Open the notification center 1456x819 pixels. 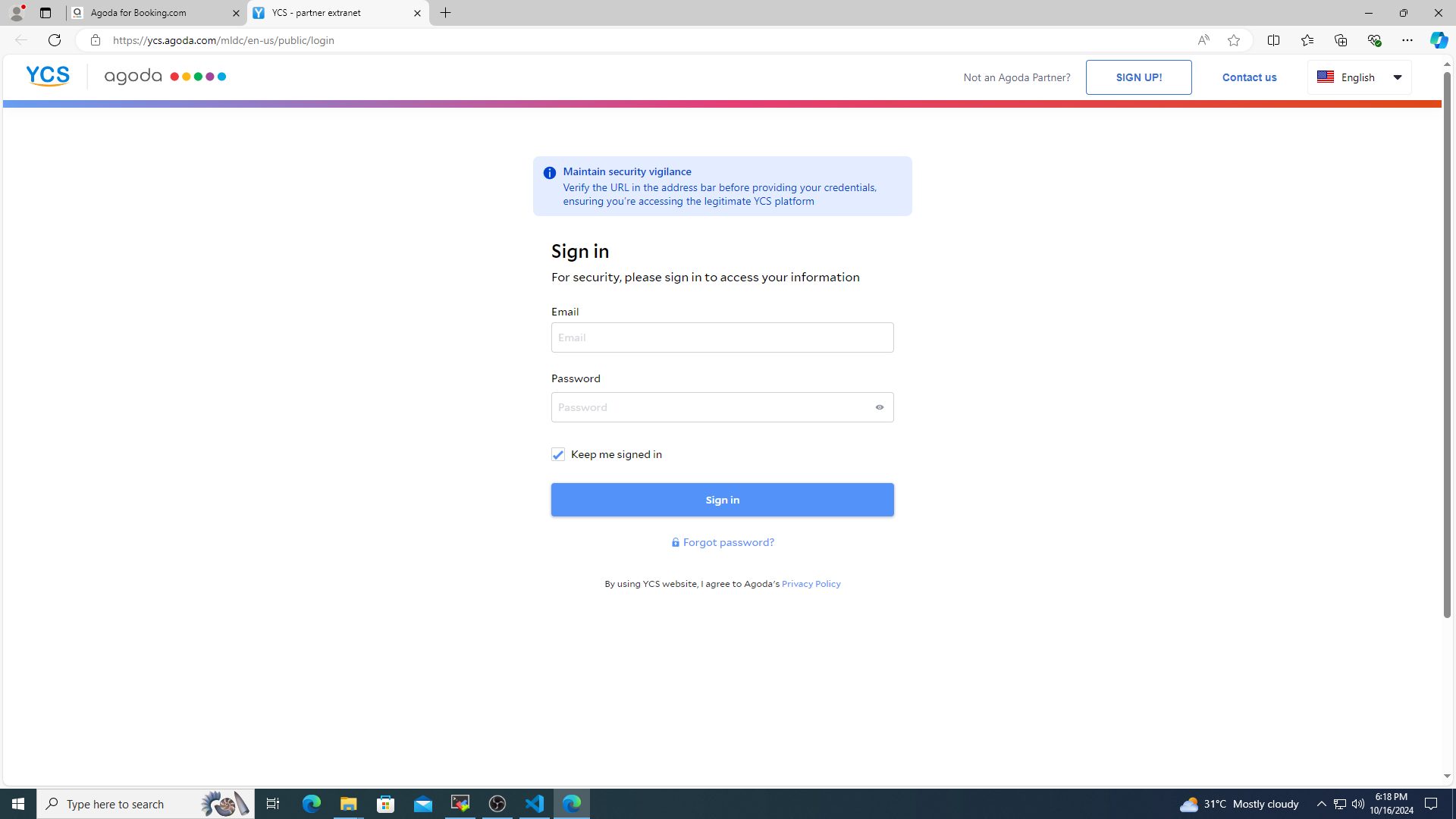[1432, 804]
